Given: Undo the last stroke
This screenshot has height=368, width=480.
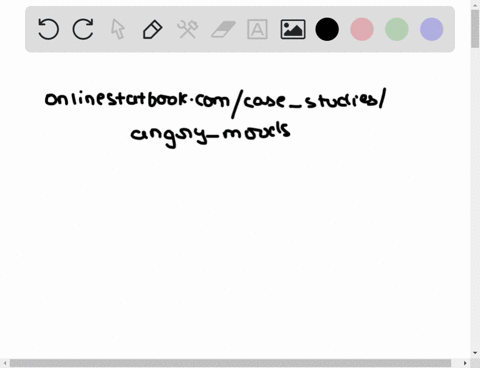Looking at the screenshot, I should (49, 29).
